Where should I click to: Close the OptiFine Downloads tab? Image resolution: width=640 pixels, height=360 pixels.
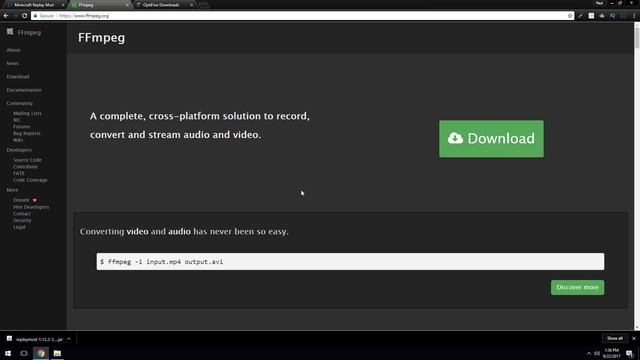191,5
